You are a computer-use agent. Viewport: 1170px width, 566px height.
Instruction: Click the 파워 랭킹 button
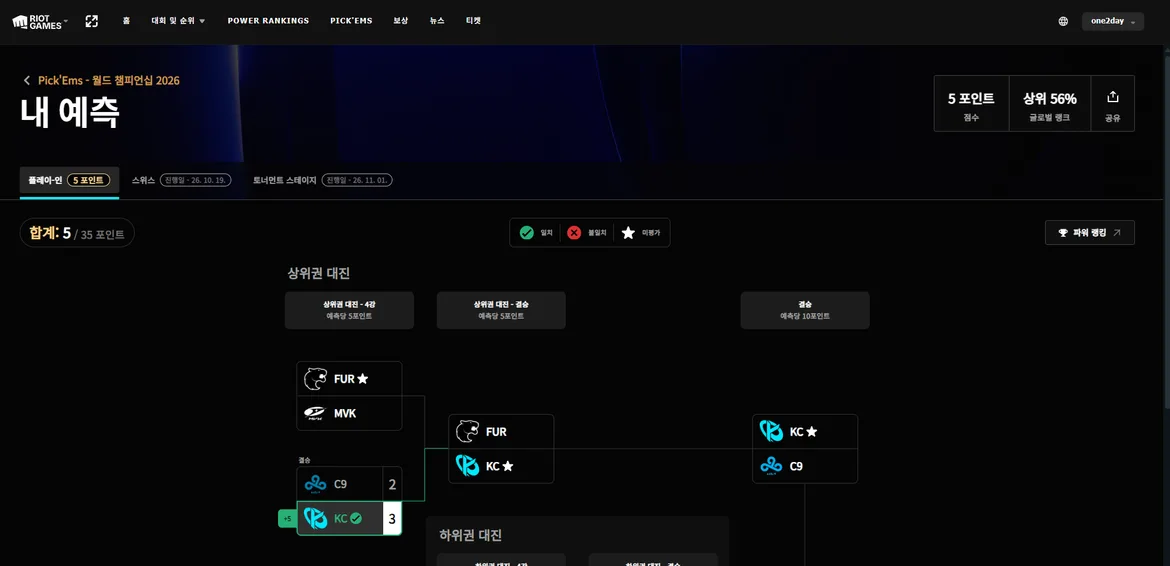coord(1089,233)
